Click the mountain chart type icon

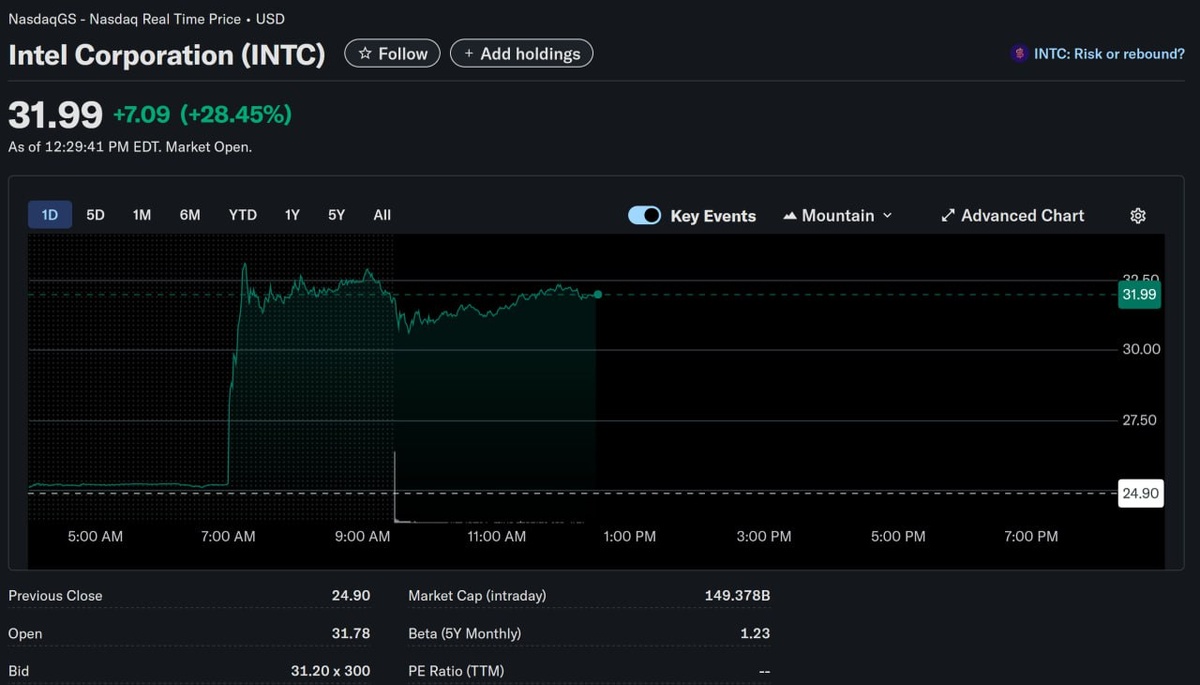click(790, 216)
